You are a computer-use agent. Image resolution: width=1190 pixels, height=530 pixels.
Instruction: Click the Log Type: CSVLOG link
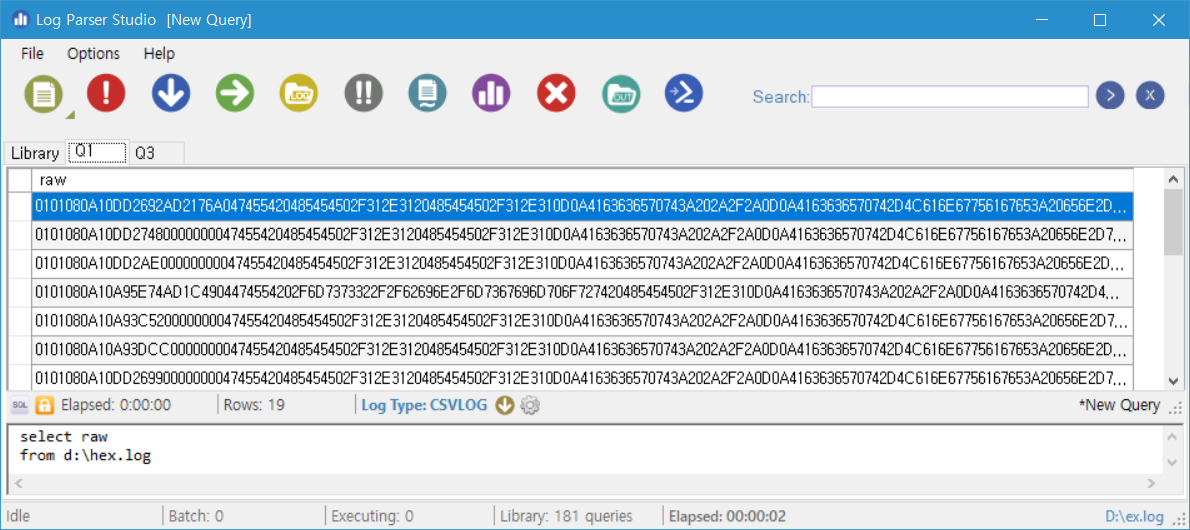pos(423,405)
